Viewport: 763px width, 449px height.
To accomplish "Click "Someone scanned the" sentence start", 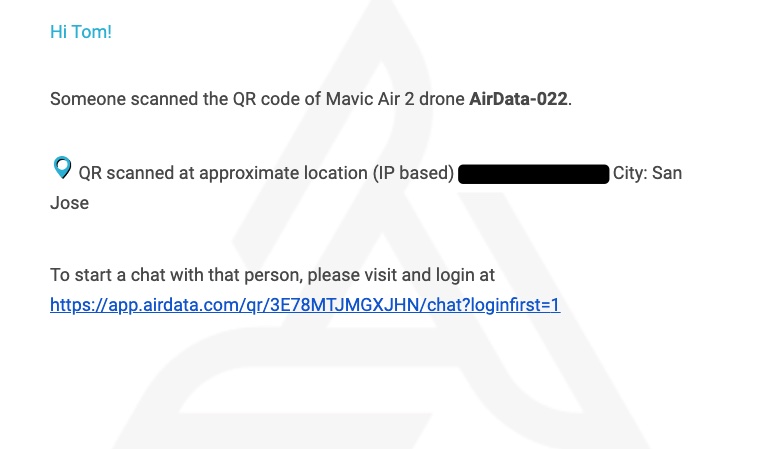I will coord(139,99).
